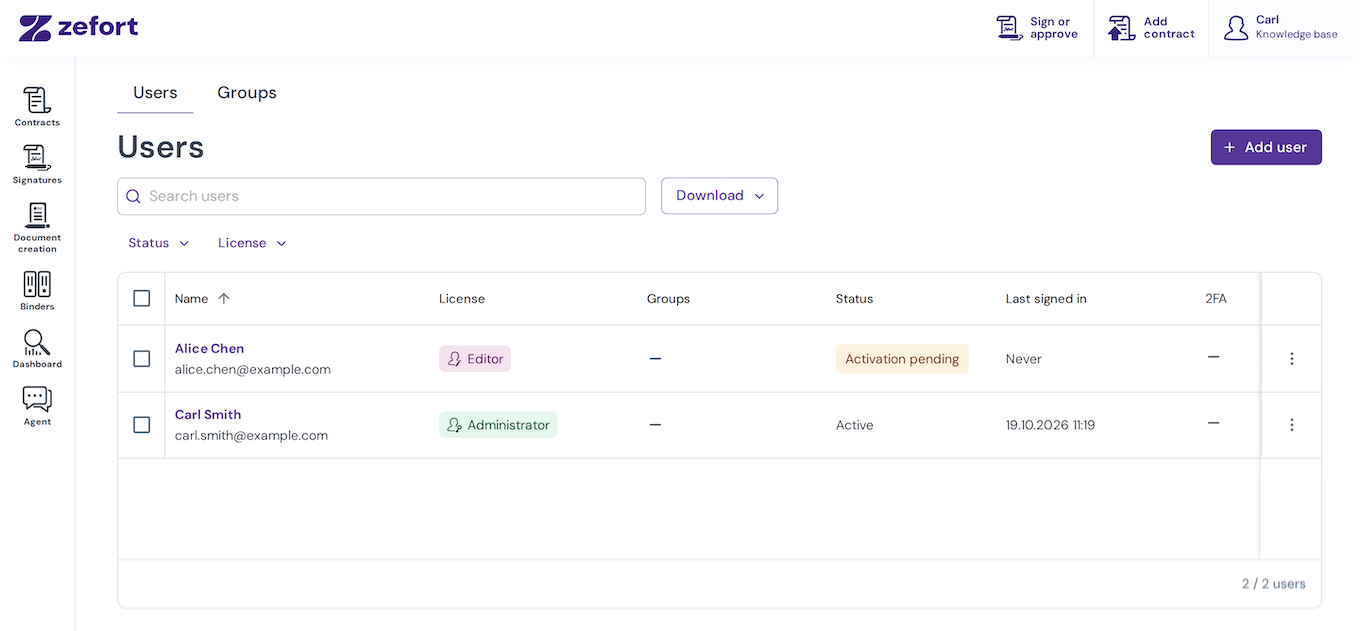Click inside the Search users field
This screenshot has width=1360, height=631.
pyautogui.click(x=381, y=196)
